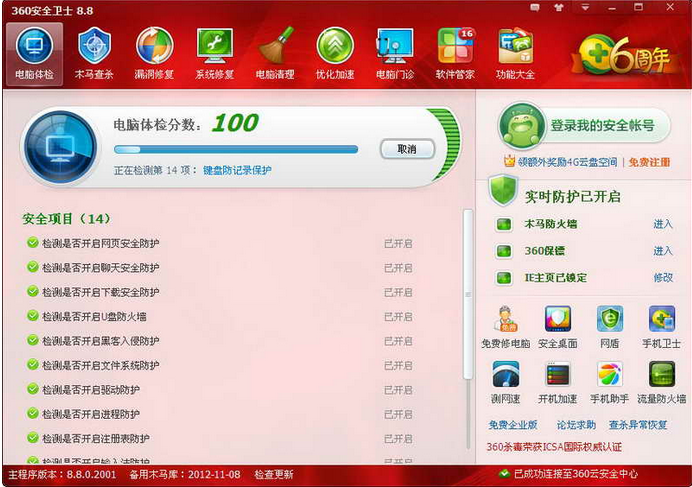
Task: Click 领额外奖励4G云盘空间 link
Action: [568, 162]
